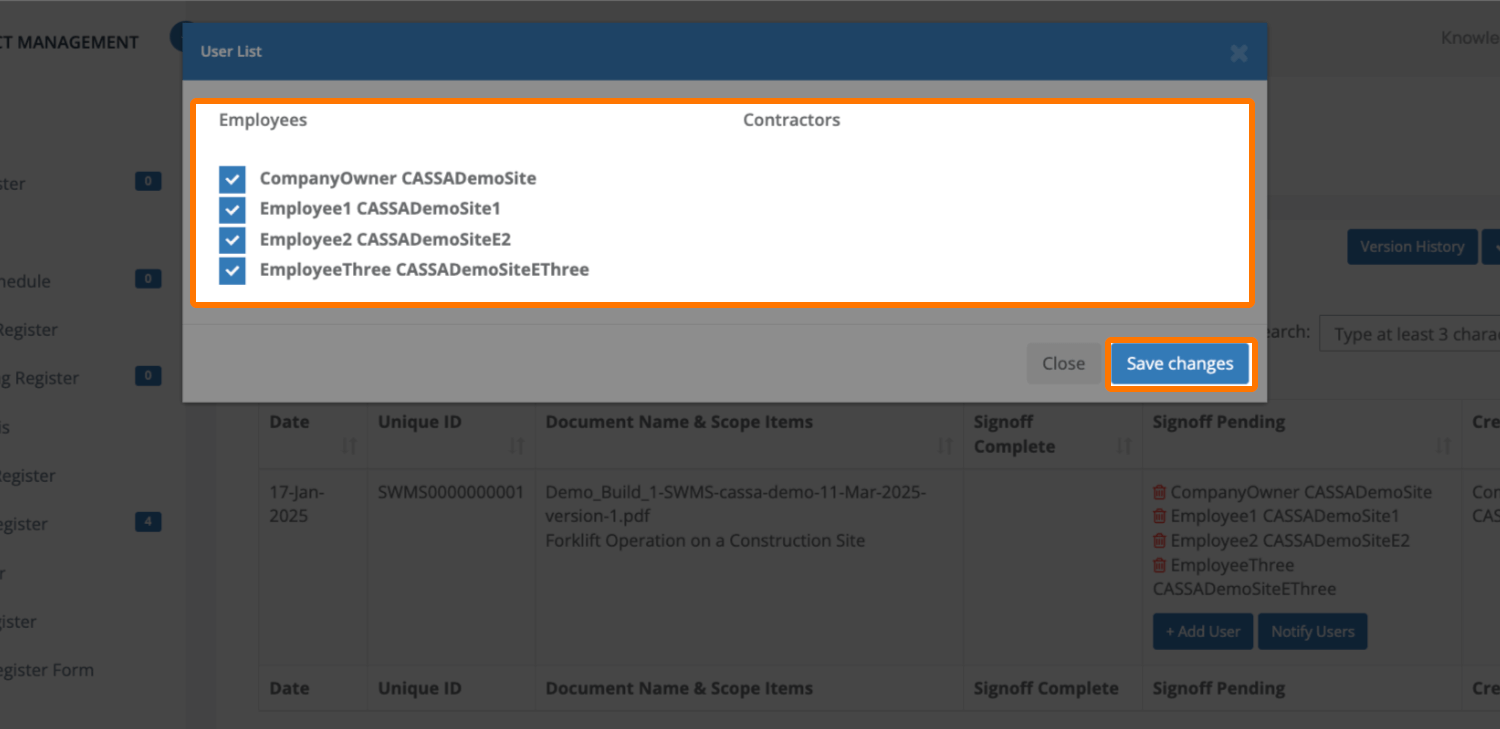This screenshot has height=729, width=1500.
Task: Click trash icon beside CompanyOwner CASSADemoSite
Action: pyautogui.click(x=1160, y=492)
